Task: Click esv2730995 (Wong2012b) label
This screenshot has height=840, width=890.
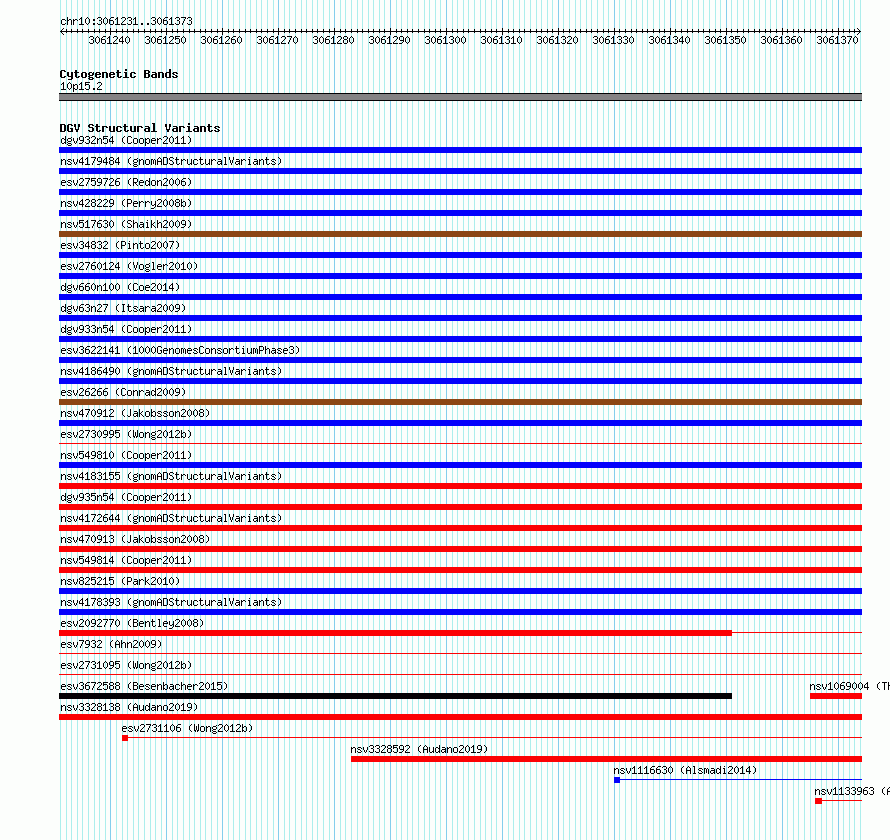Action: tap(126, 434)
